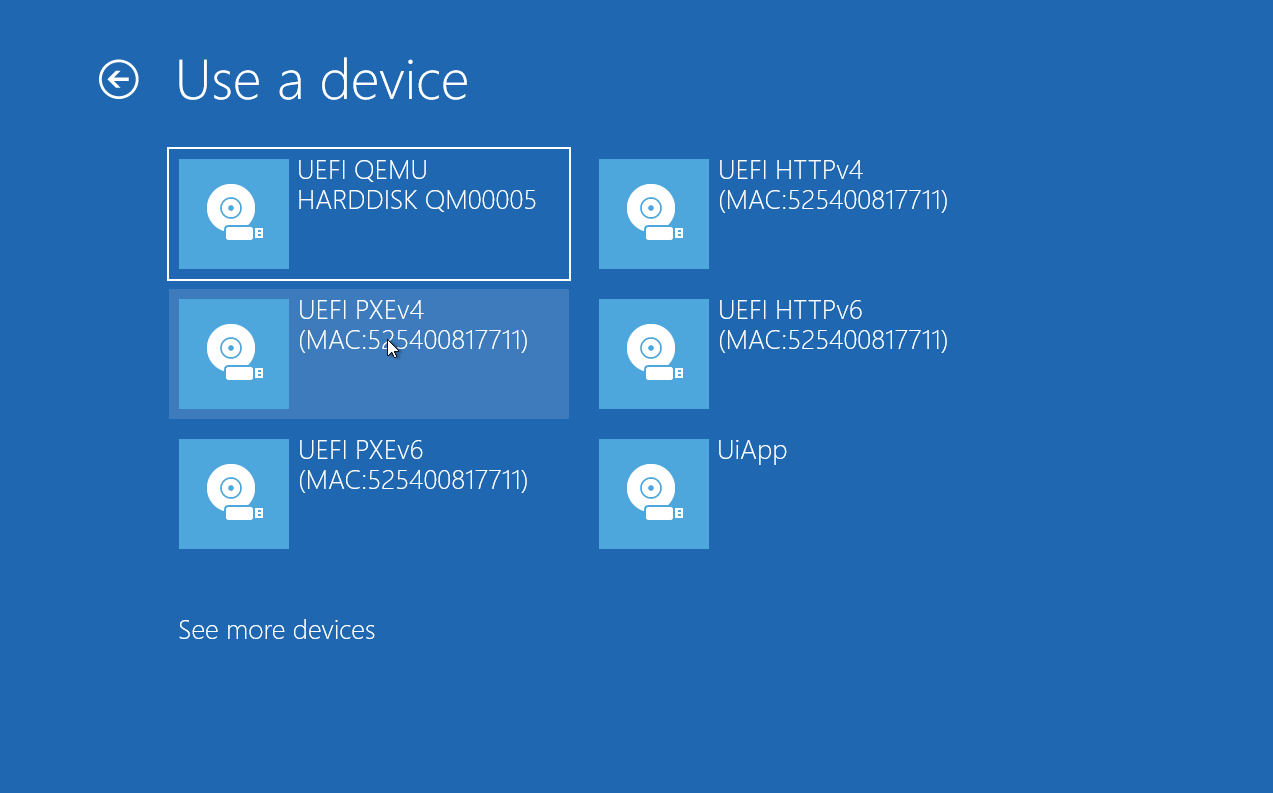1273x793 pixels.
Task: Click the drive icon beside UEFI HTTPv6
Action: [654, 354]
